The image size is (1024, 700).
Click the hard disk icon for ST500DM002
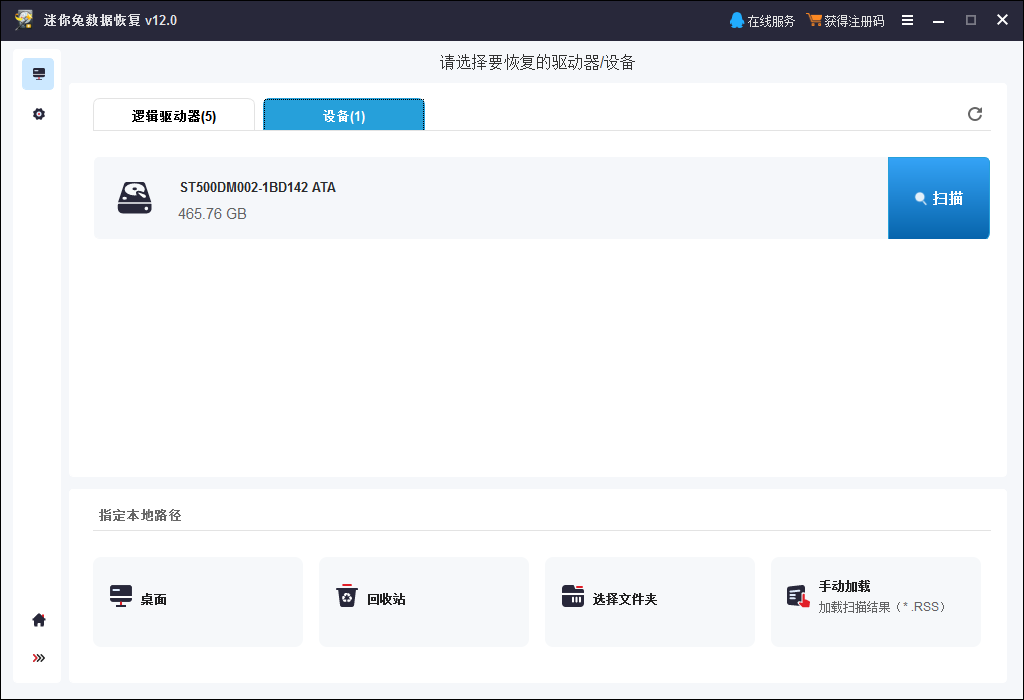point(135,198)
